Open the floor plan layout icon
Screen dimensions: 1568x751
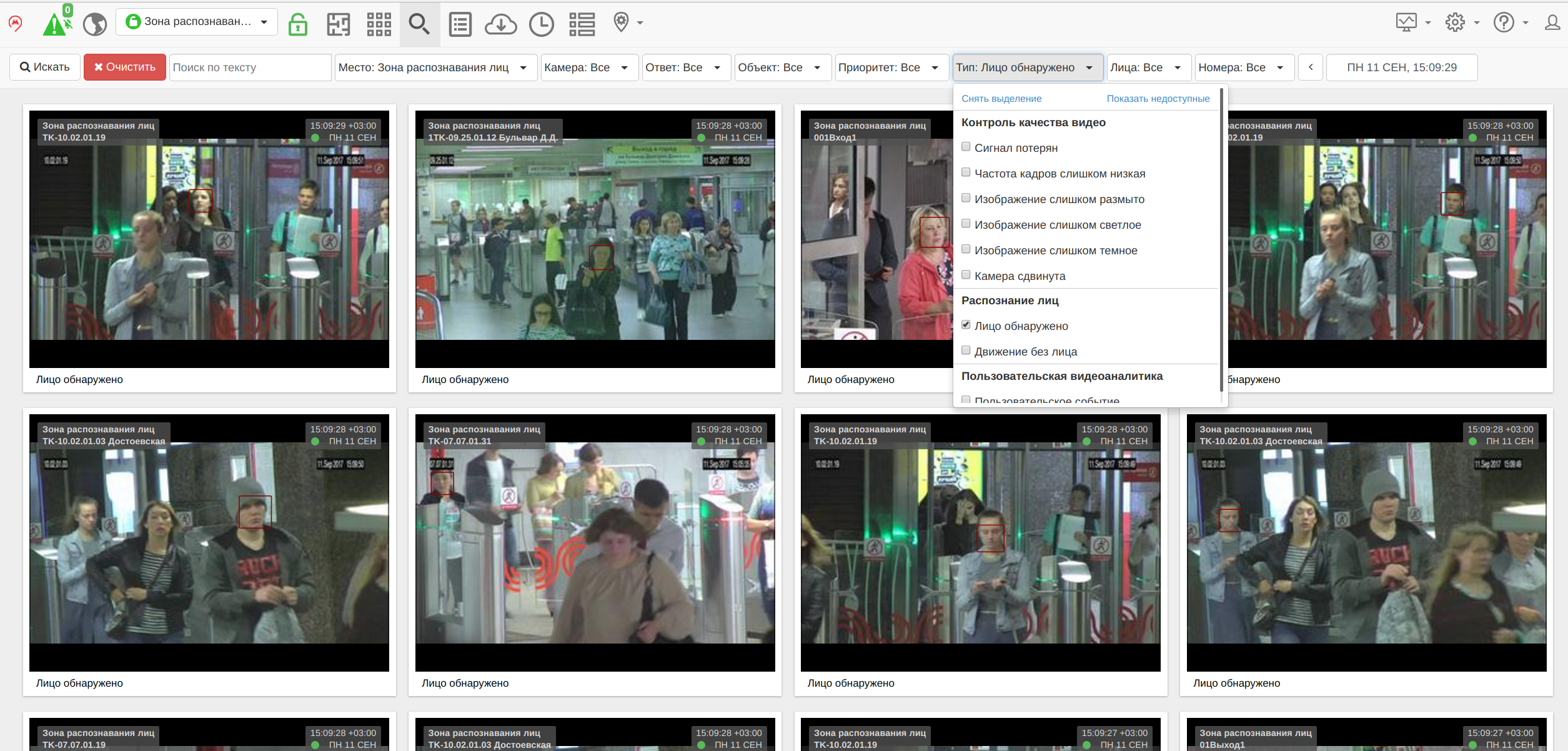click(x=339, y=24)
